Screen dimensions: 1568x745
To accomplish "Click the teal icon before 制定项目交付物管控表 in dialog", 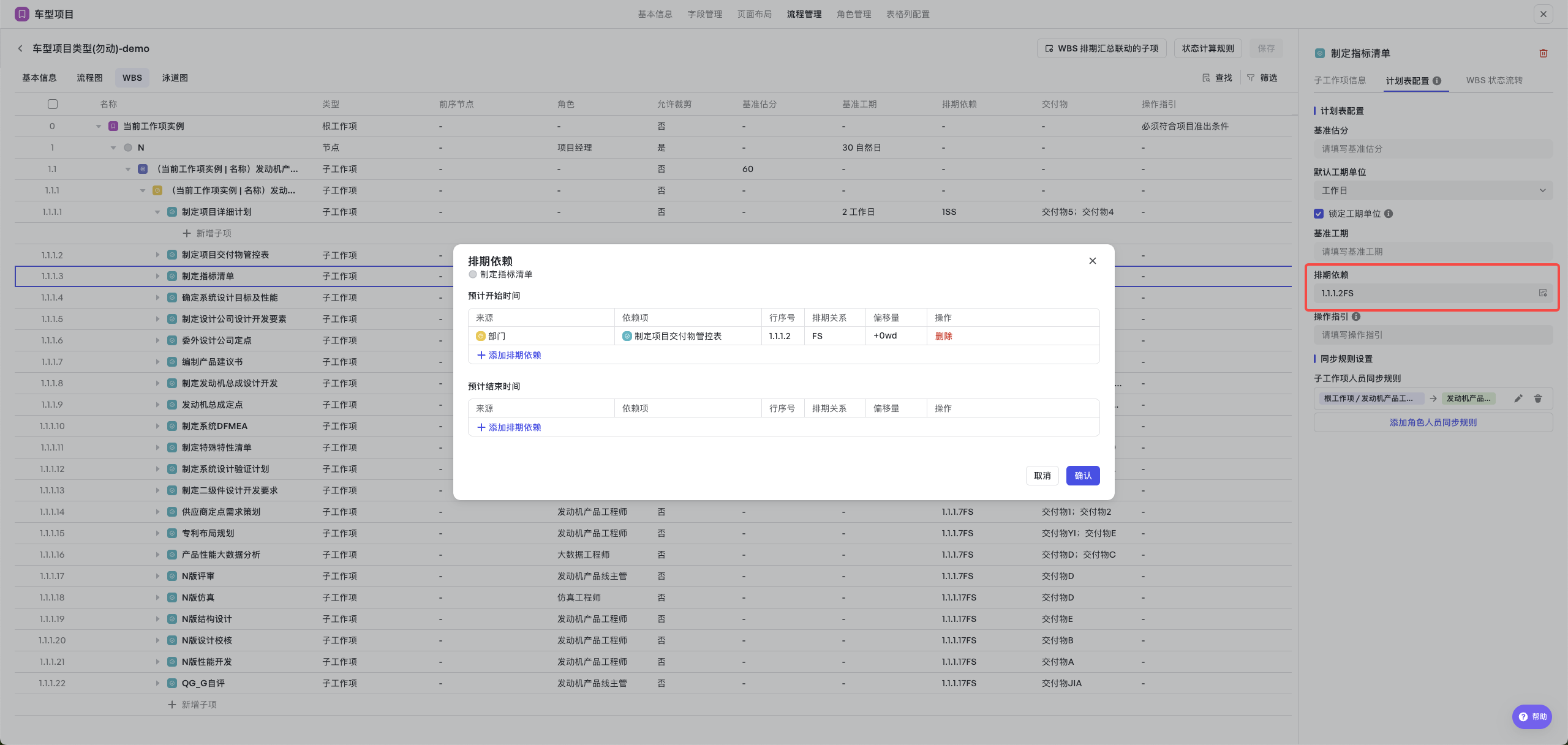I will pos(627,336).
